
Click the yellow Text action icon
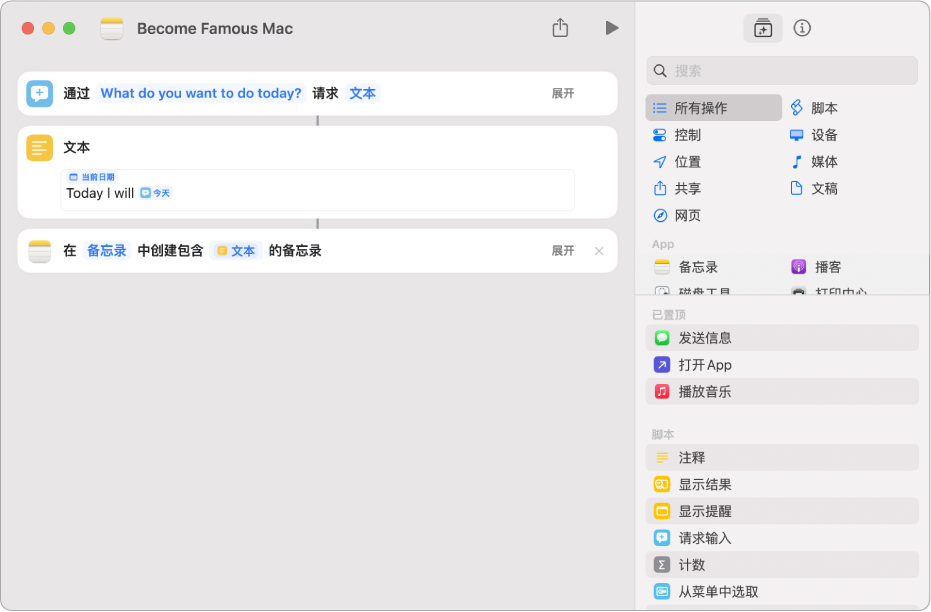[x=40, y=148]
